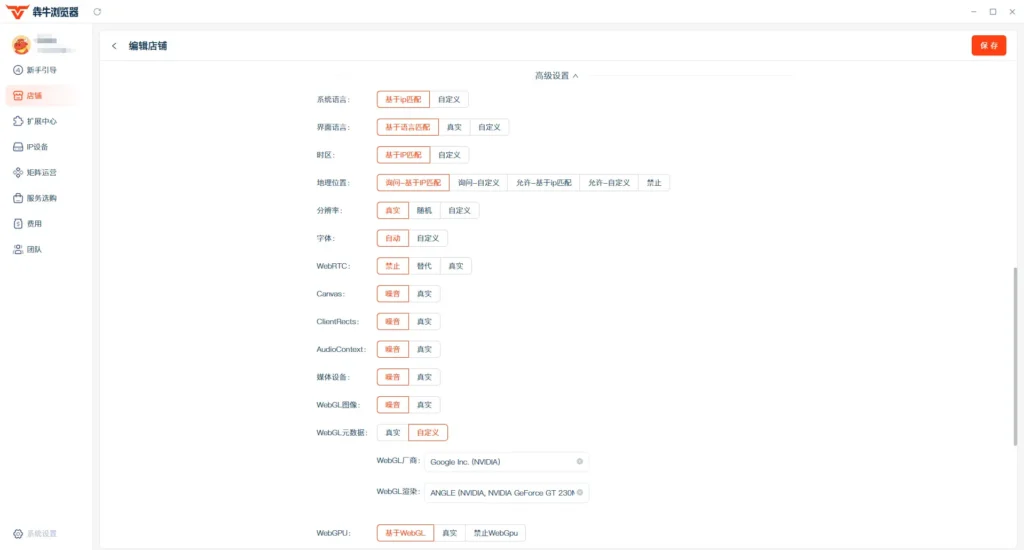Open 系统设置 gear at sidebar bottom
The width and height of the screenshot is (1024, 550).
(35, 534)
